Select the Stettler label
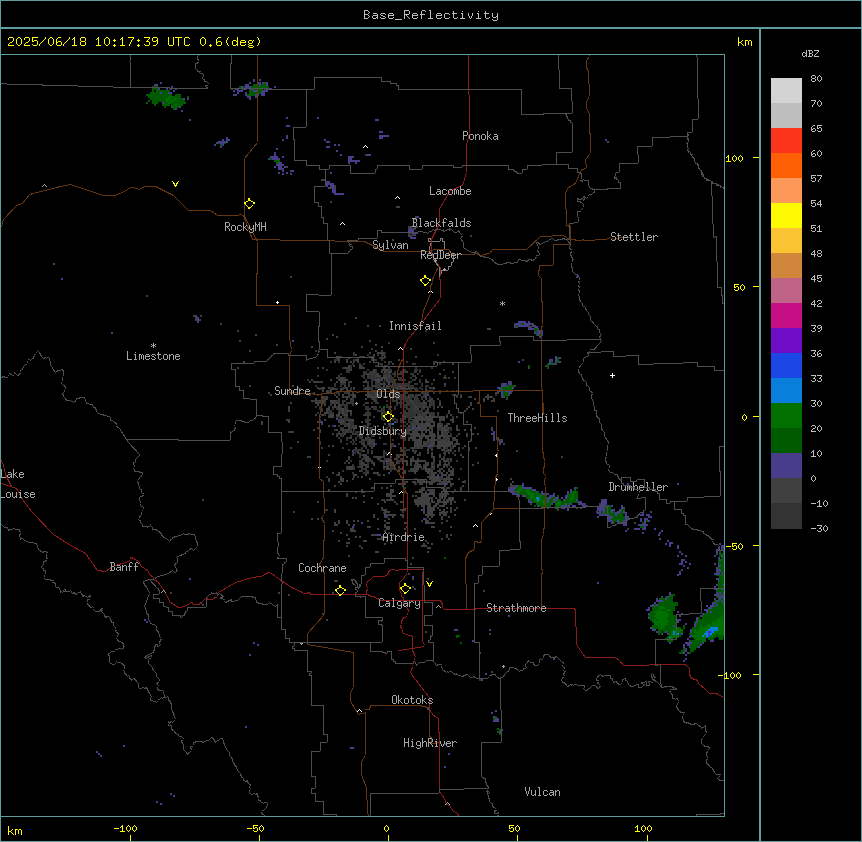The width and height of the screenshot is (862, 842). pos(634,237)
